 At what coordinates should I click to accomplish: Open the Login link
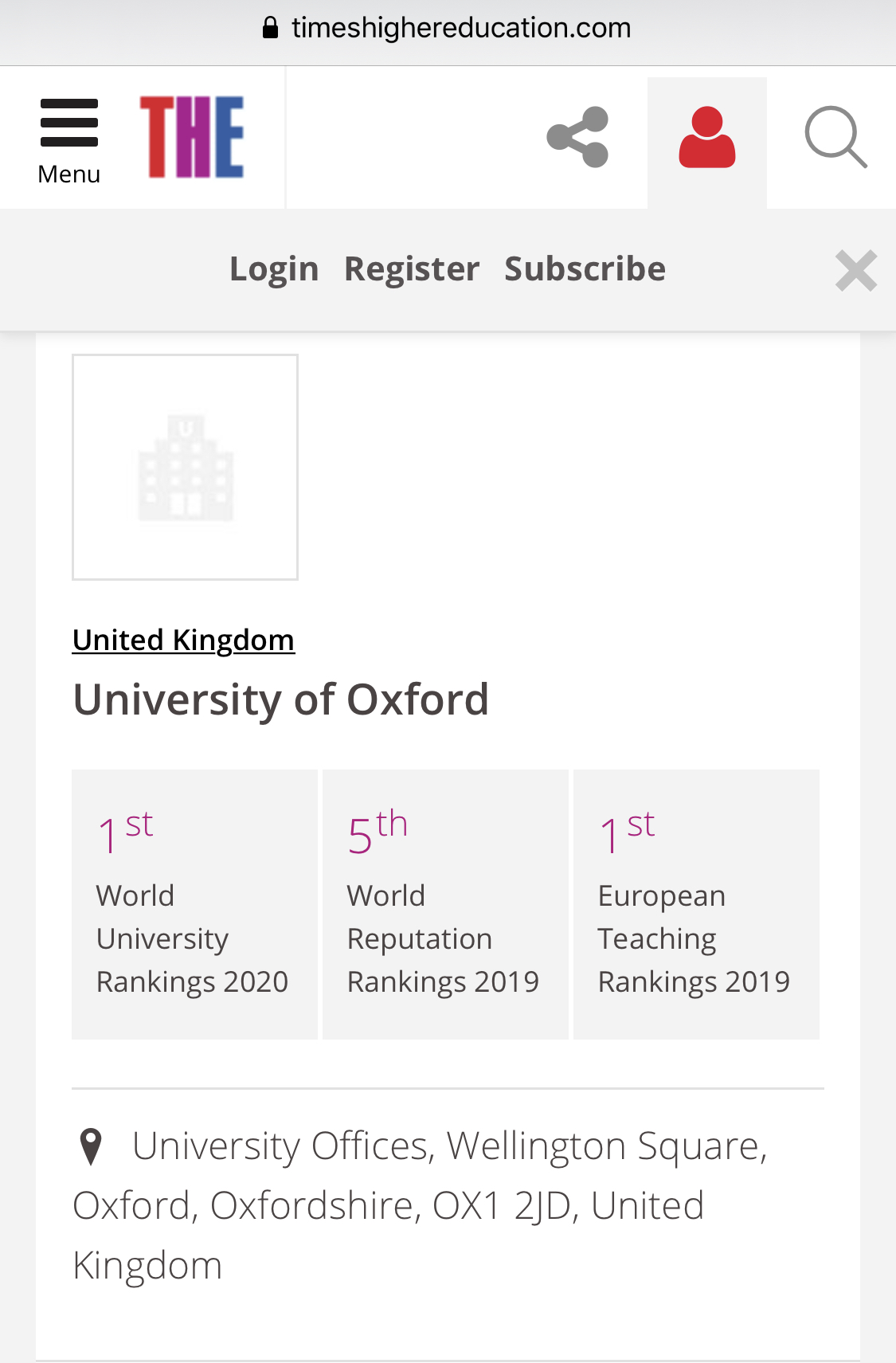274,269
